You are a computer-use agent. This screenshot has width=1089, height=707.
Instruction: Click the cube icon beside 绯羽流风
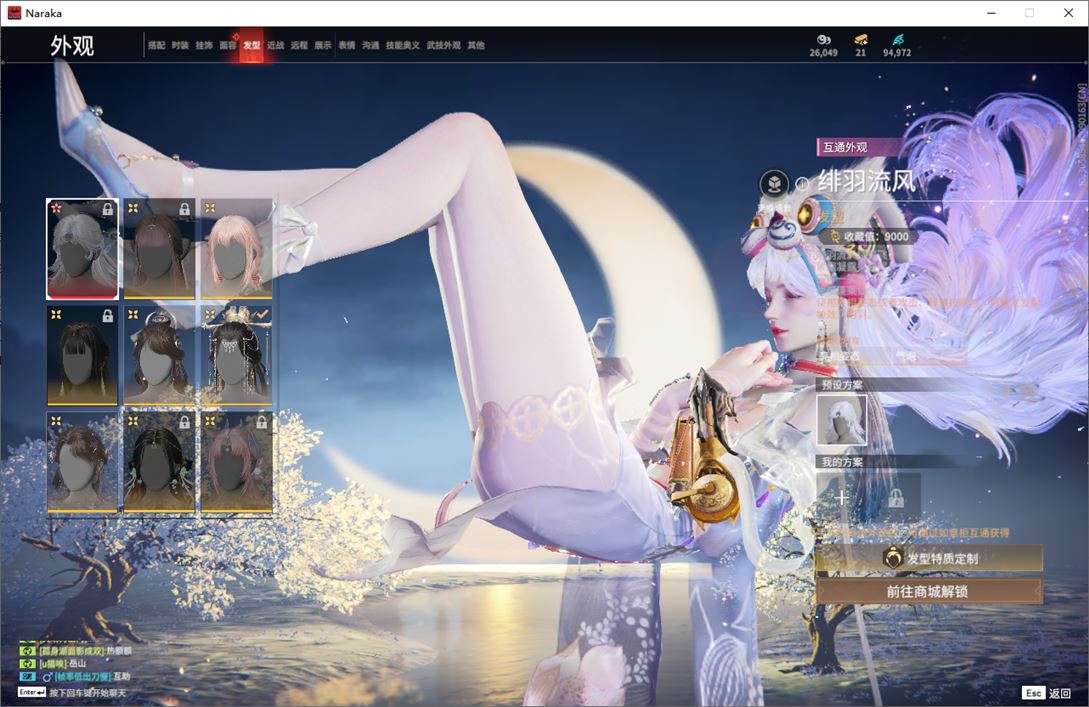773,184
